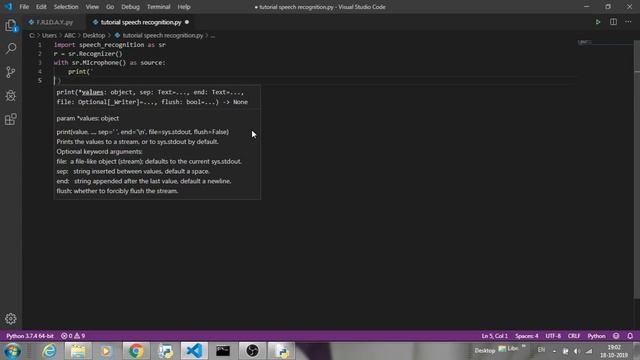Open Internet Explorer from taskbar

49,351
